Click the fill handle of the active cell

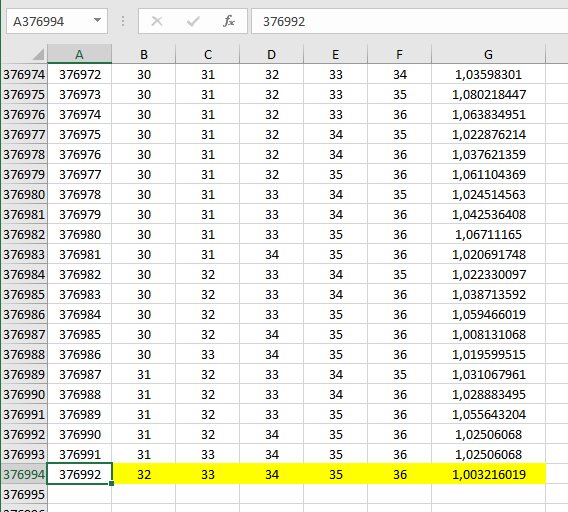click(x=111, y=483)
